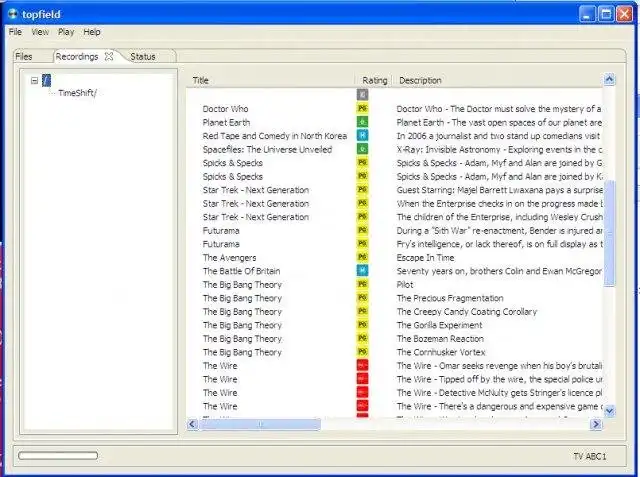640x477 pixels.
Task: Click red MA icon for The Wire Detective McNulty episode
Action: [x=362, y=392]
